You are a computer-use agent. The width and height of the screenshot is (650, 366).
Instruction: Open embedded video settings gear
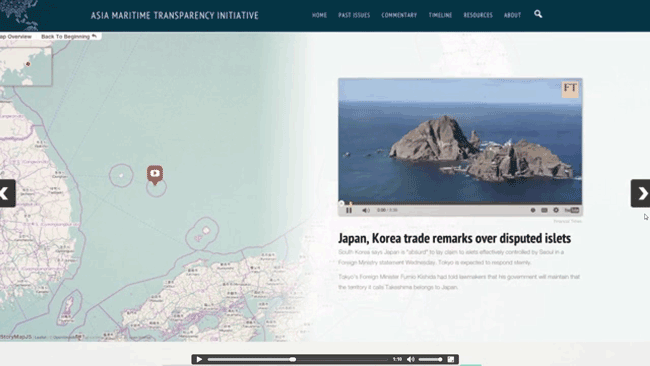(556, 210)
